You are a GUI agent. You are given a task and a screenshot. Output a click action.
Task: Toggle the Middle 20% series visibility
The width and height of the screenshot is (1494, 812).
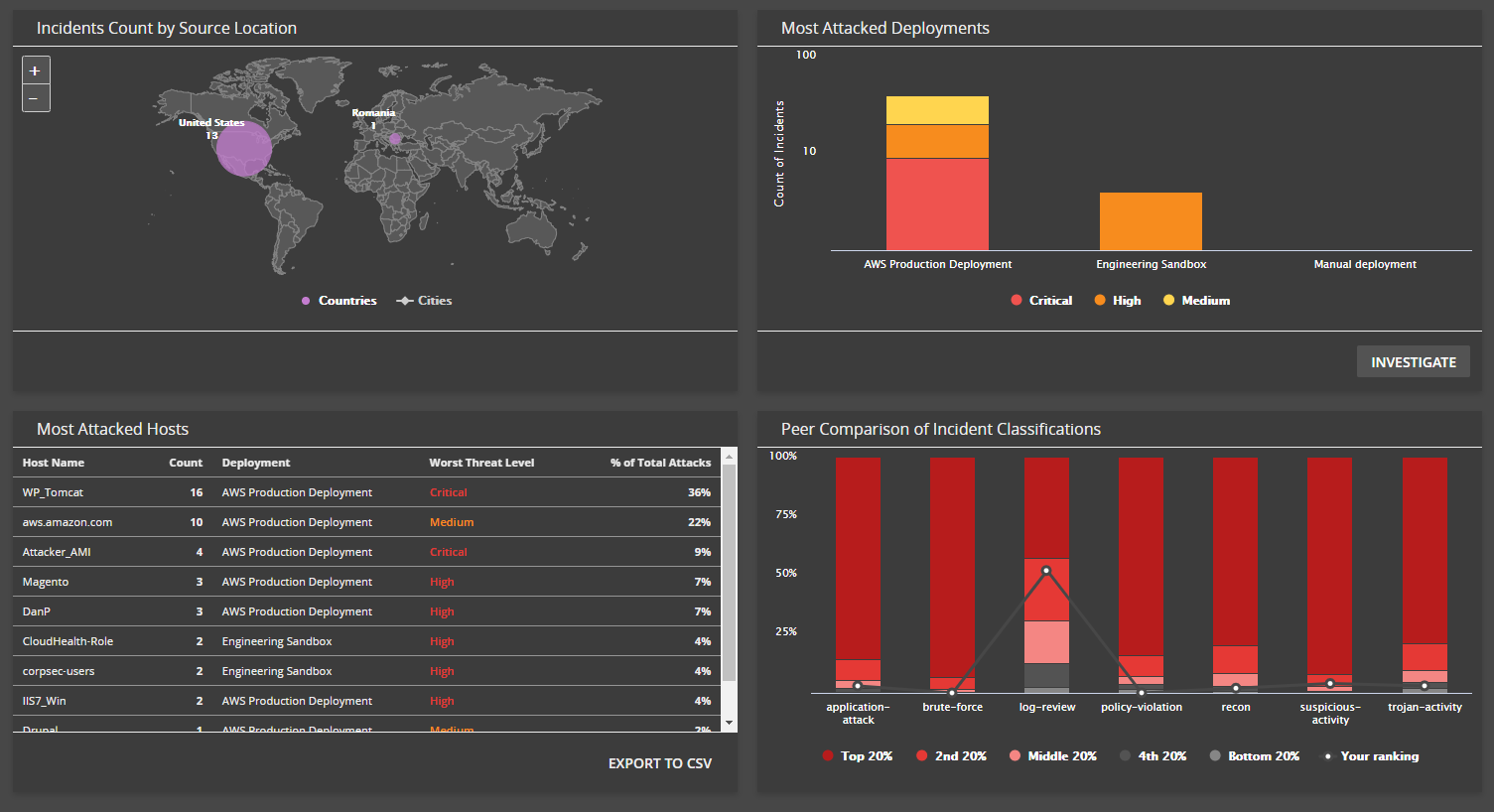point(1015,755)
